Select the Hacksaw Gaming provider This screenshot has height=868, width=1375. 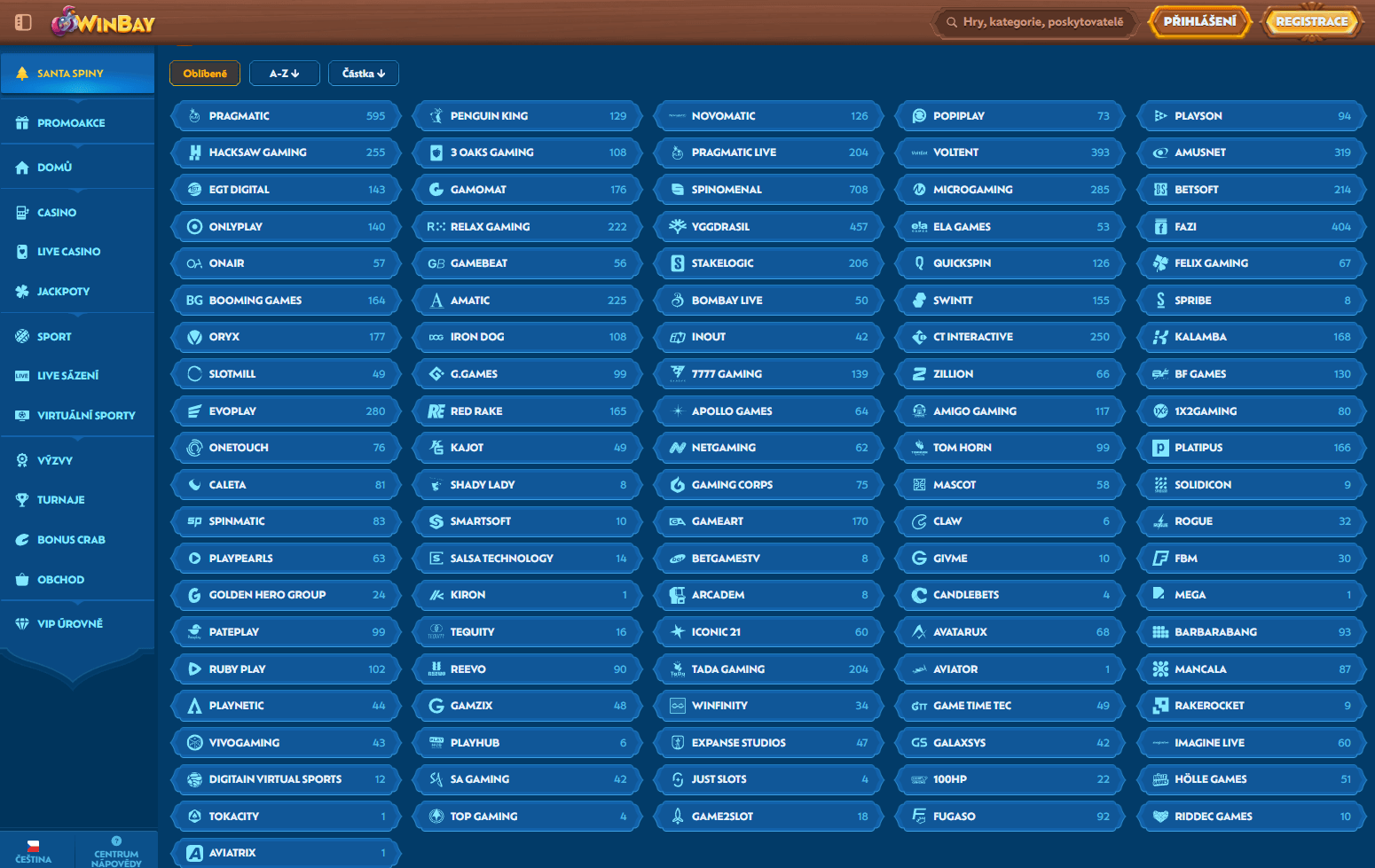point(286,152)
